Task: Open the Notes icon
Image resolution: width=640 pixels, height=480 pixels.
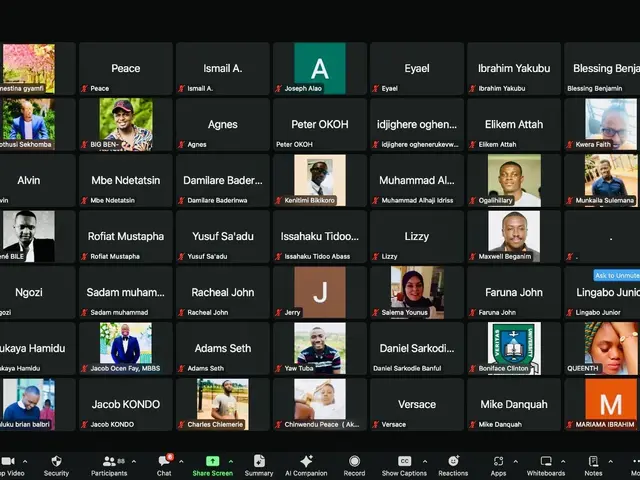Action: pos(593,461)
